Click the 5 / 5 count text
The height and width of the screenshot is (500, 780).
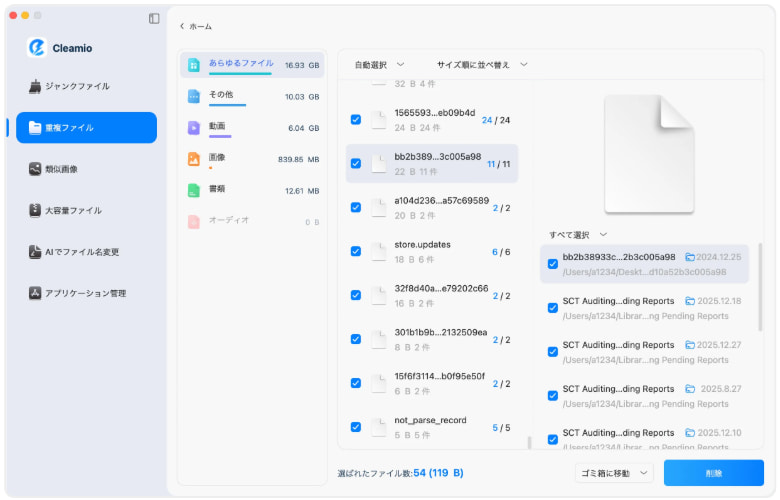point(501,428)
